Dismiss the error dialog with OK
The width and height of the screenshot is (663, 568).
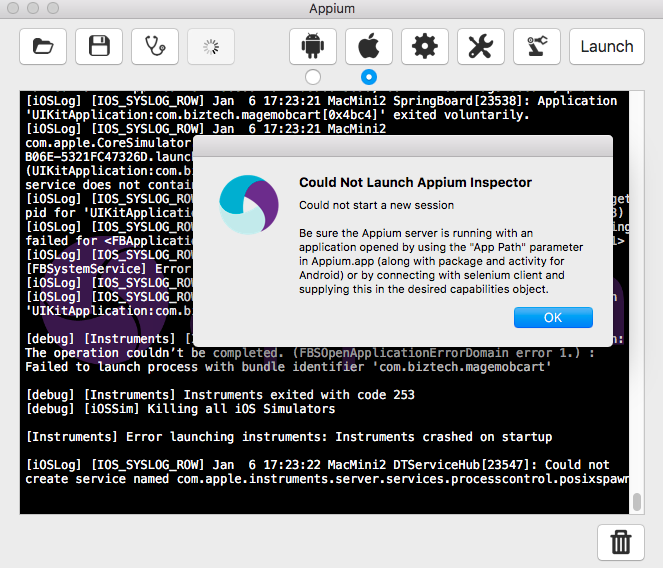(x=553, y=318)
